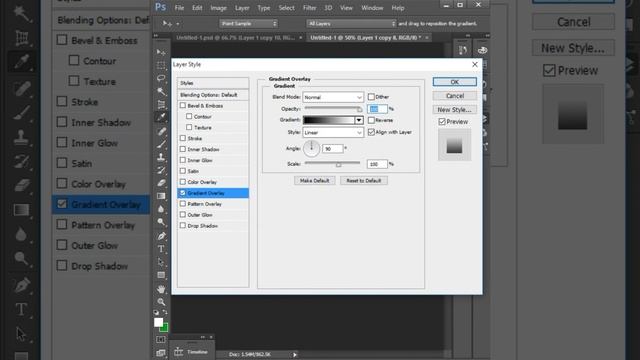The height and width of the screenshot is (360, 640).
Task: Uncheck Align with Layer
Action: point(371,132)
